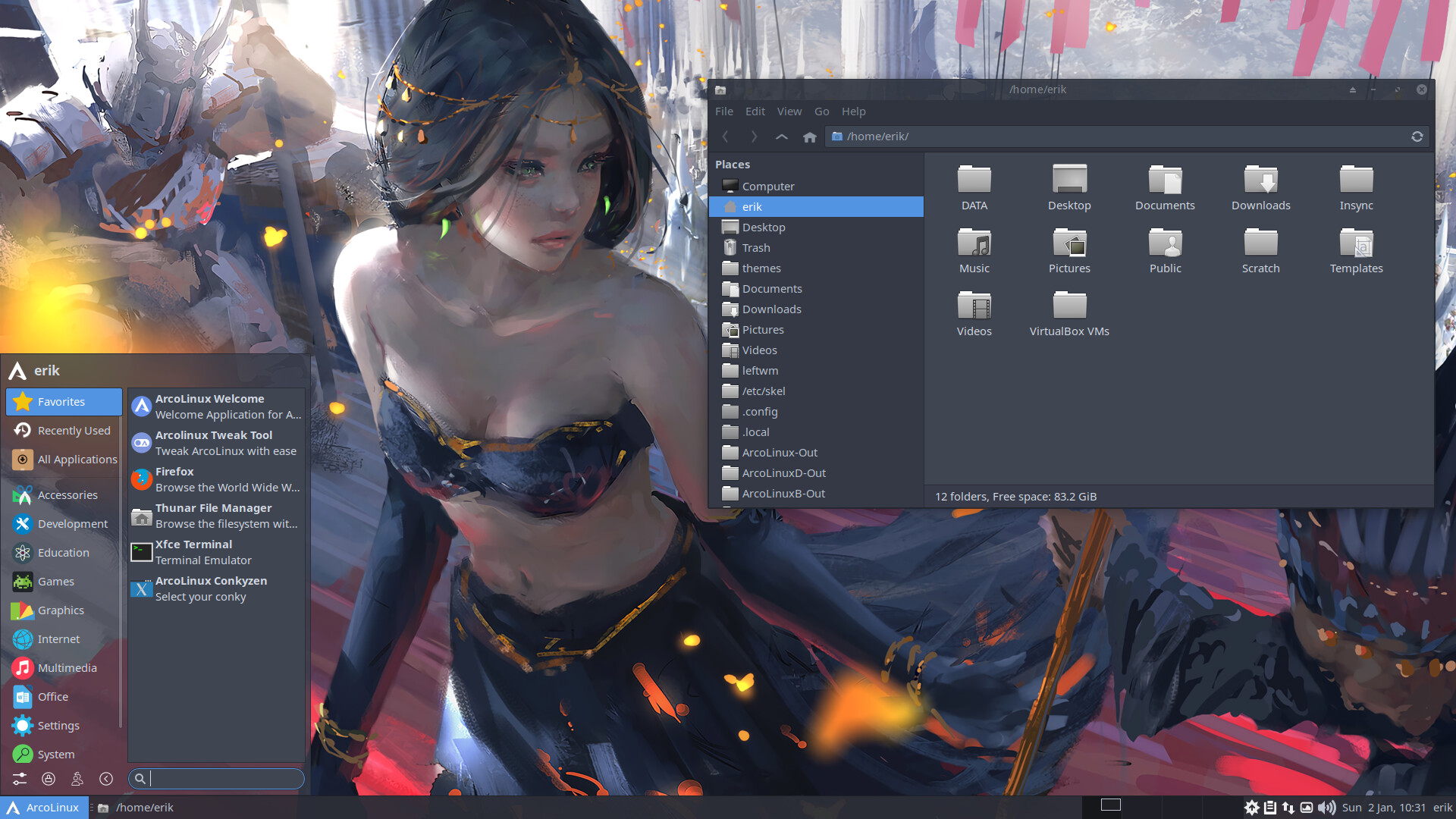This screenshot has height=819, width=1456.
Task: Launch Firefox from favorites
Action: [x=216, y=479]
